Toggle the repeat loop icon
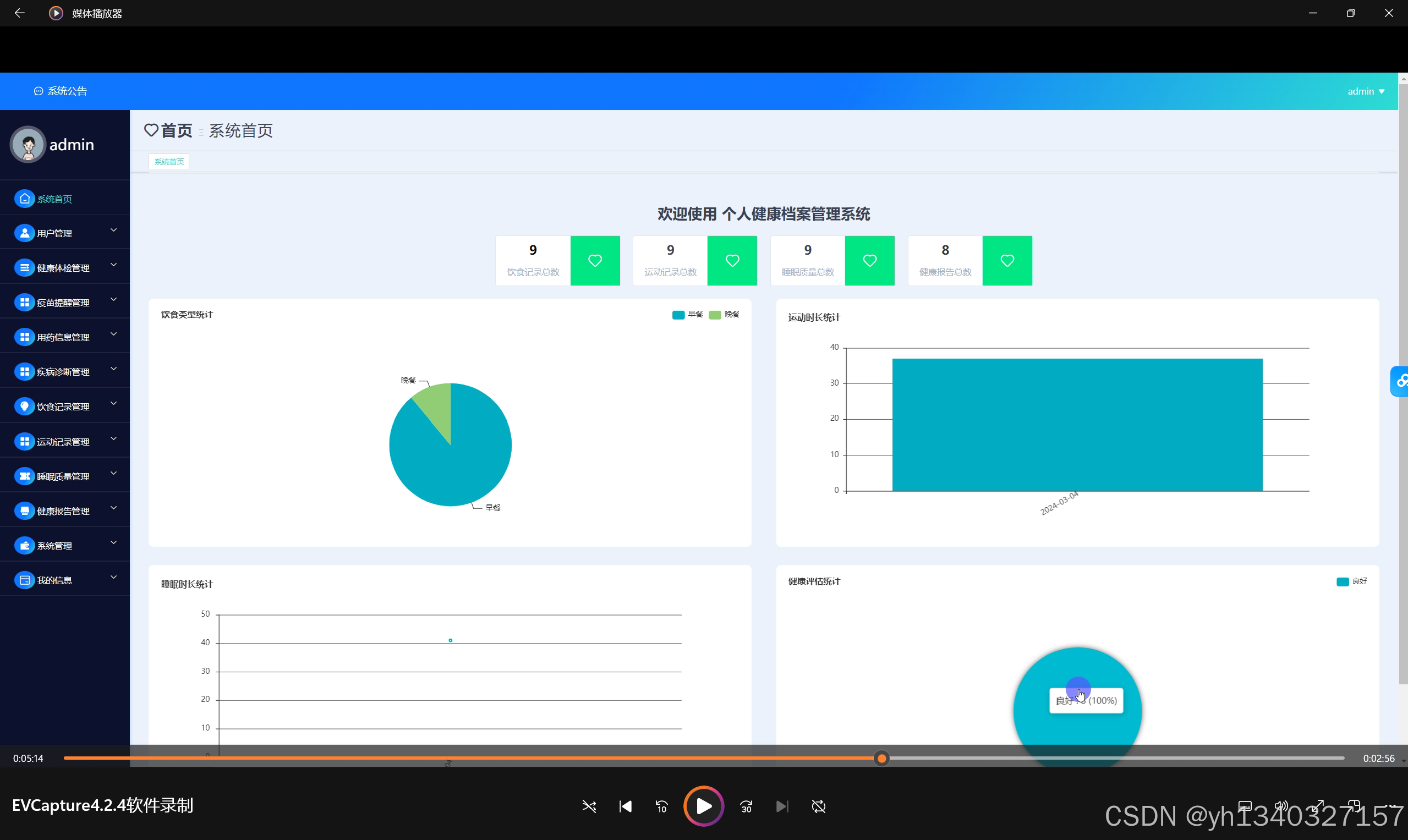The image size is (1408, 840). pyautogui.click(x=818, y=806)
